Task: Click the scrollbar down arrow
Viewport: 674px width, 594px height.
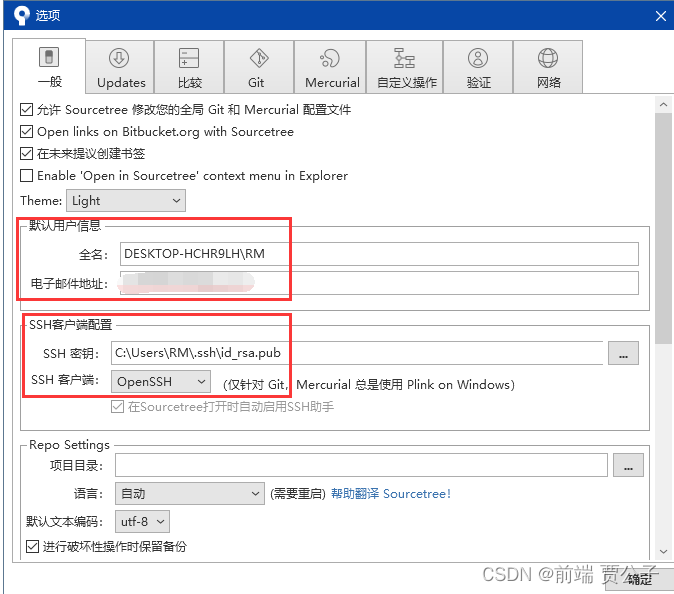Action: click(x=663, y=551)
